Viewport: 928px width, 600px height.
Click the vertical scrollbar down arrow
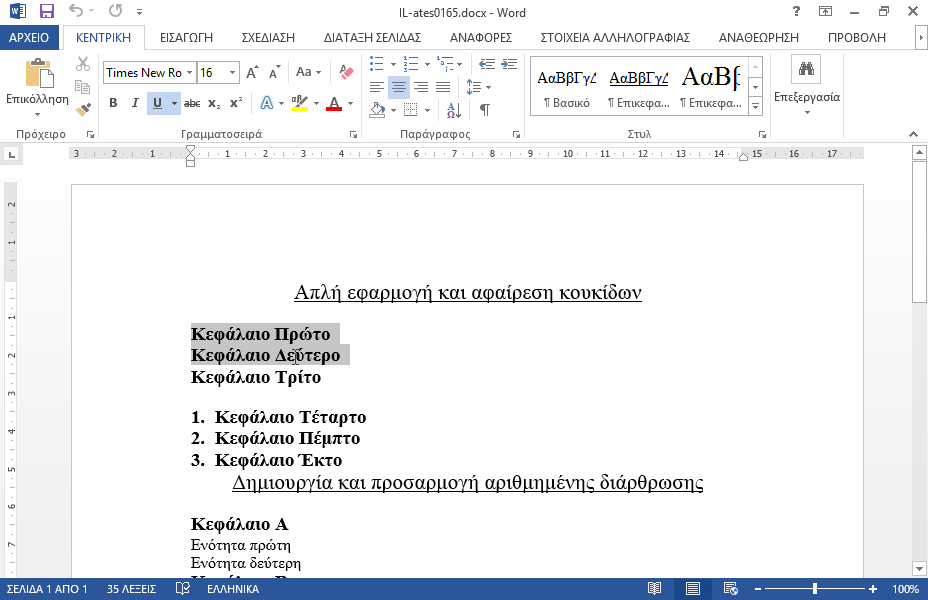pyautogui.click(x=919, y=569)
